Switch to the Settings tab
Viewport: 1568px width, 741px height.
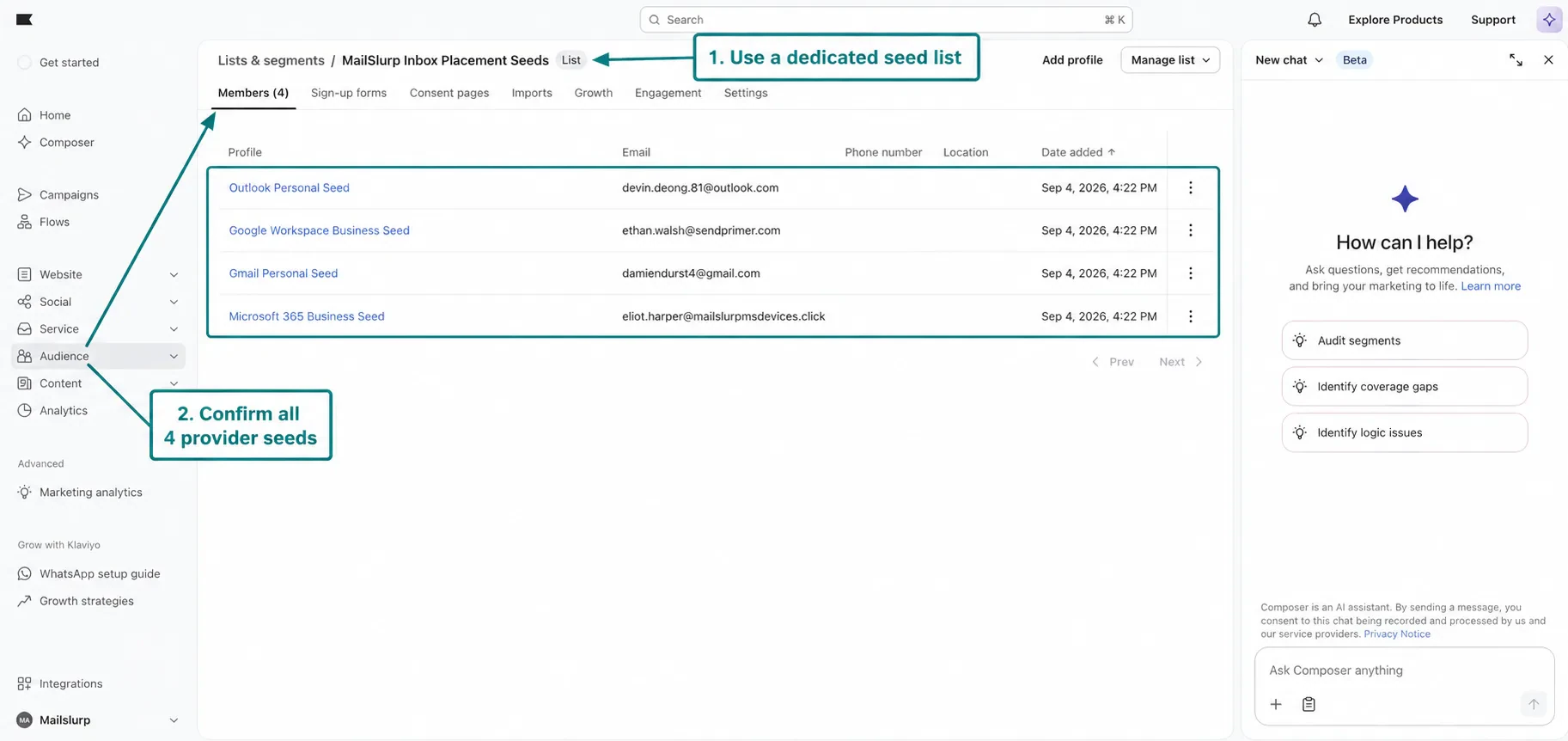tap(746, 93)
